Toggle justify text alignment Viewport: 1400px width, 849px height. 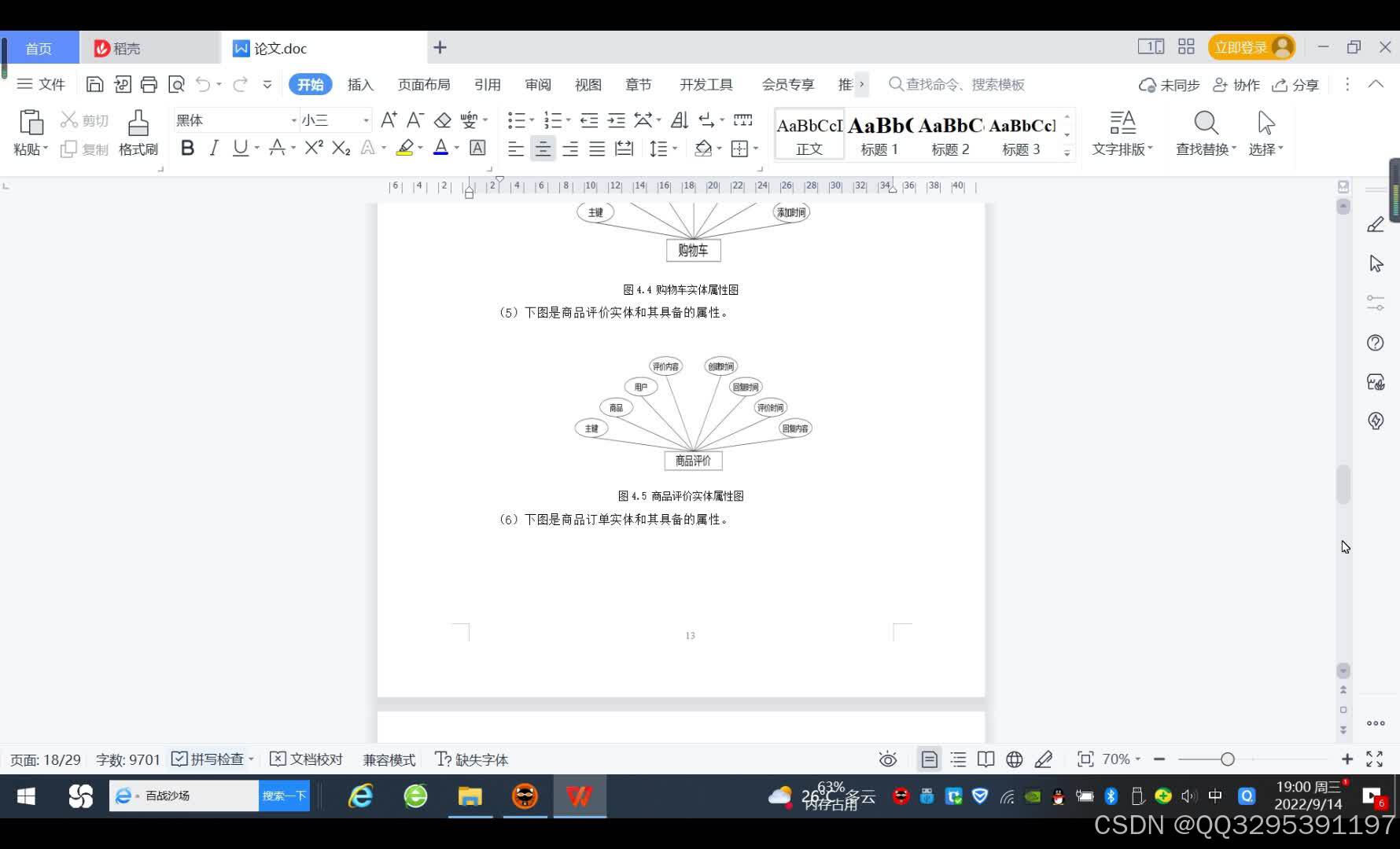[x=597, y=148]
